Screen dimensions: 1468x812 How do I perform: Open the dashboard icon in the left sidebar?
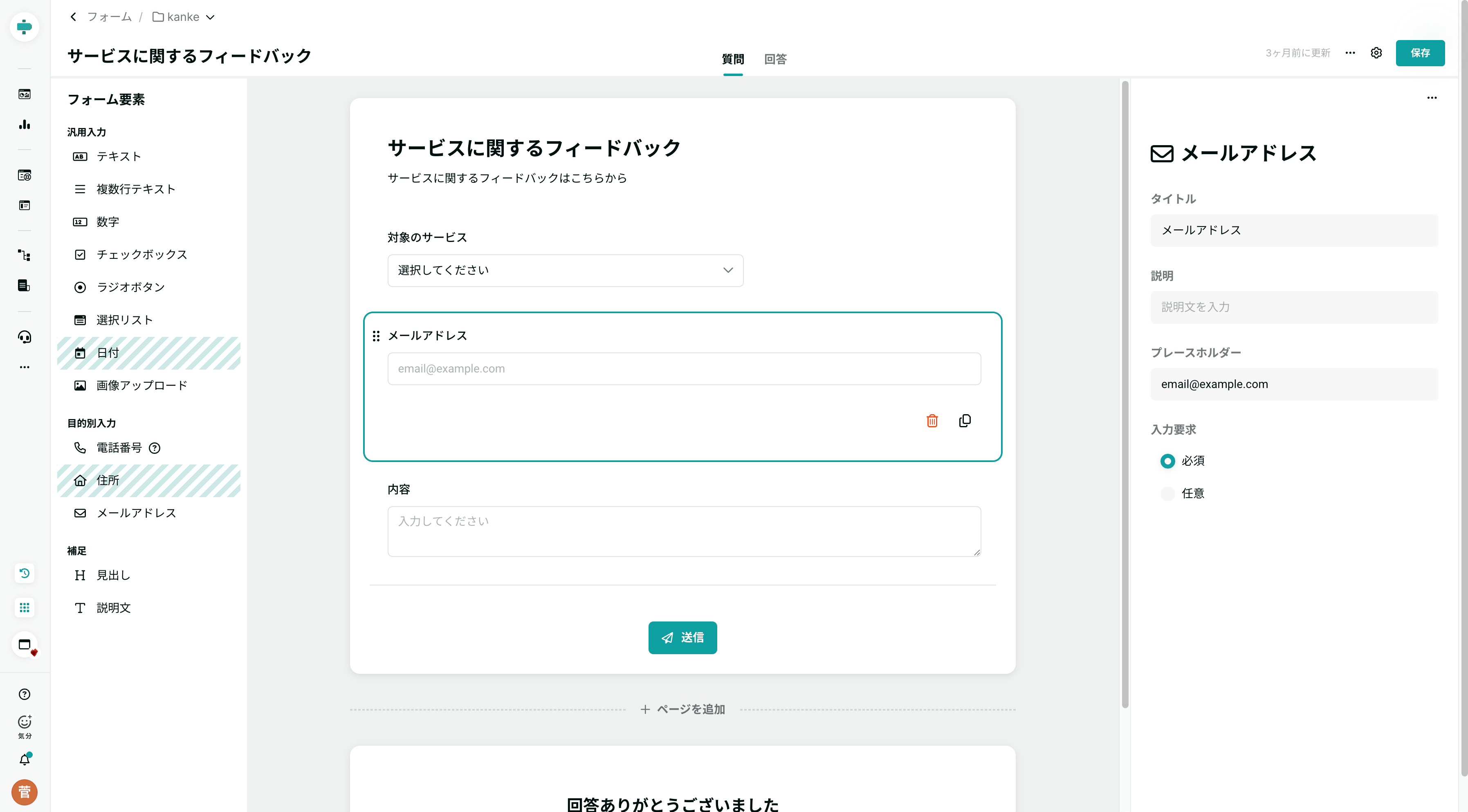[x=25, y=94]
